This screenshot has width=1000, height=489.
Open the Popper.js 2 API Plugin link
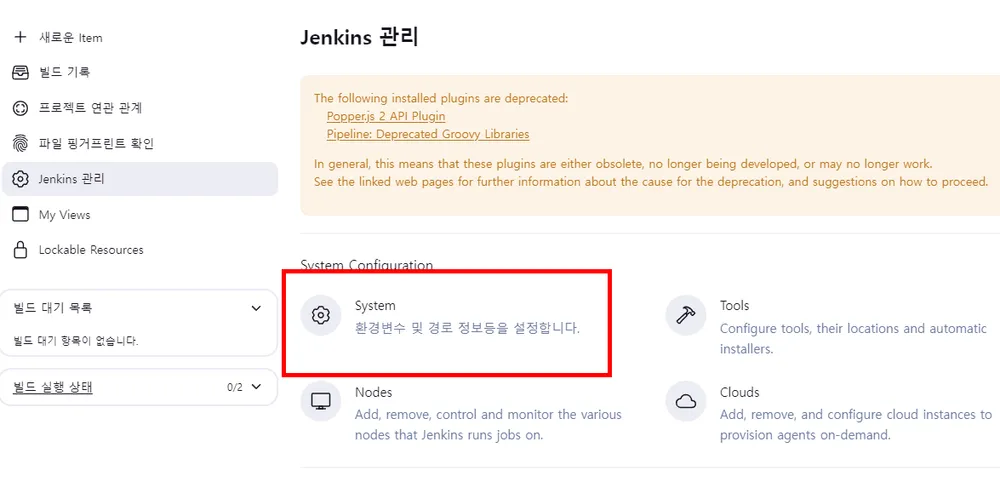pyautogui.click(x=386, y=117)
